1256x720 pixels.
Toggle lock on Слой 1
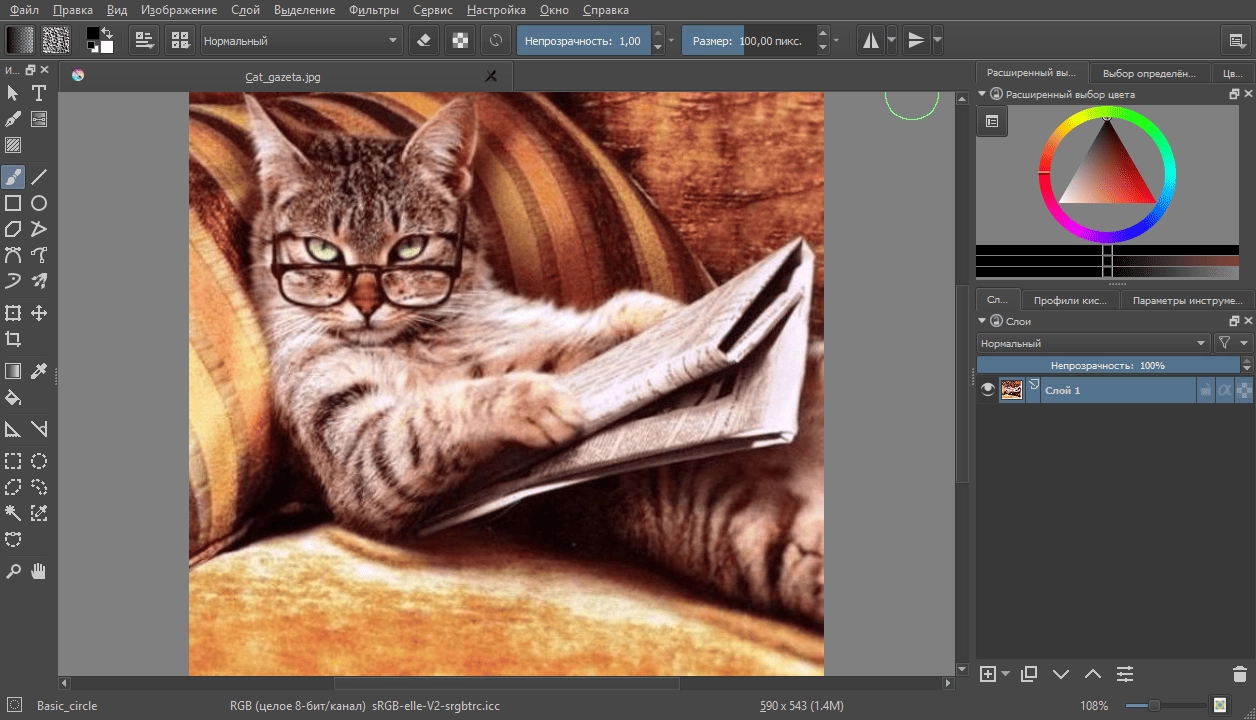(1206, 390)
